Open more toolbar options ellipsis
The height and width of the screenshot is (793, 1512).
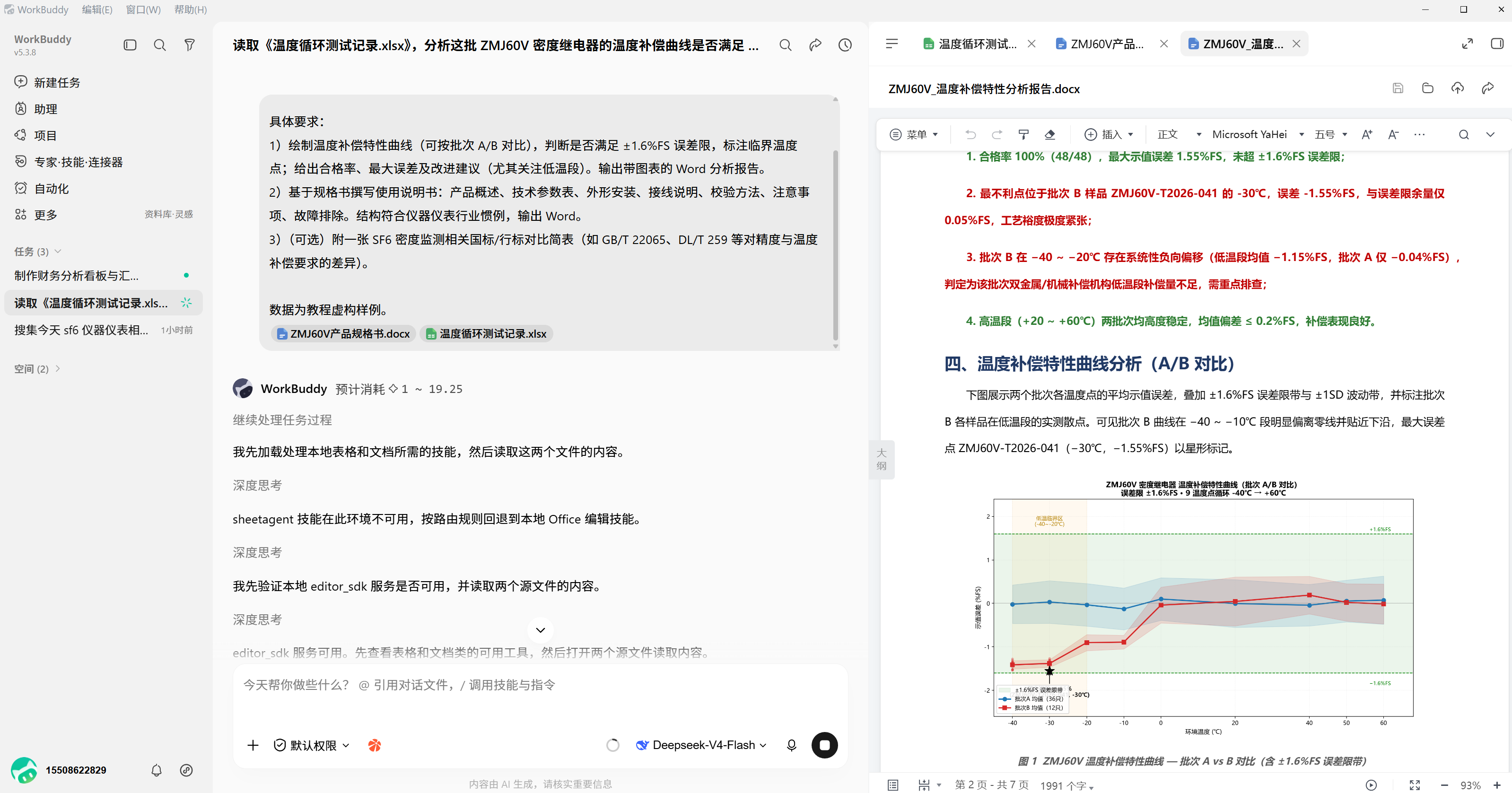pos(1419,134)
